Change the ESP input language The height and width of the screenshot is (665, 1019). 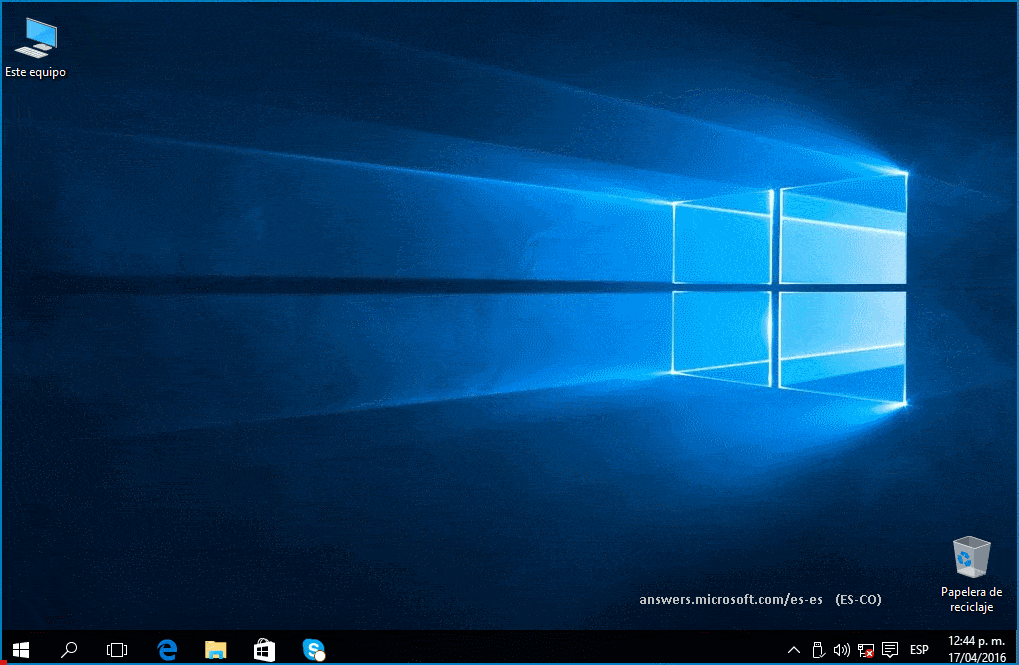(919, 649)
